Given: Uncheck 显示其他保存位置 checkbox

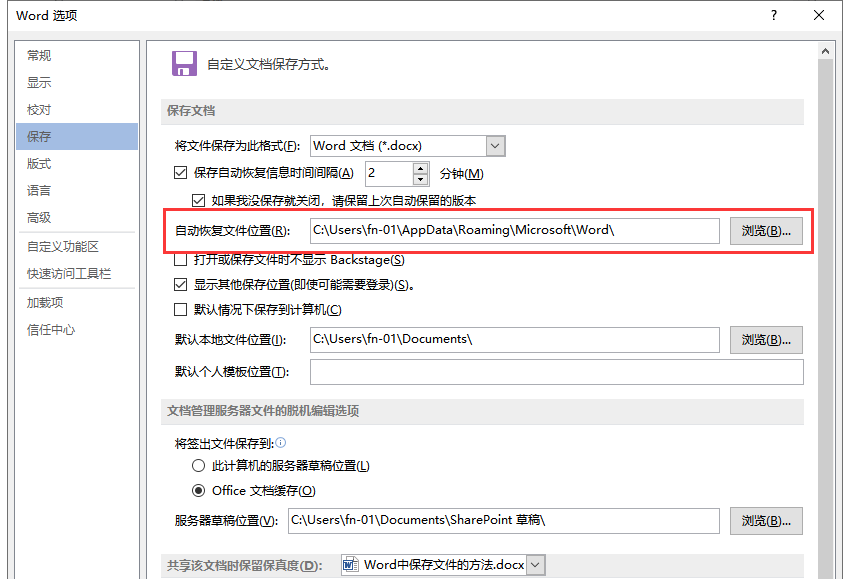Looking at the screenshot, I should [181, 285].
